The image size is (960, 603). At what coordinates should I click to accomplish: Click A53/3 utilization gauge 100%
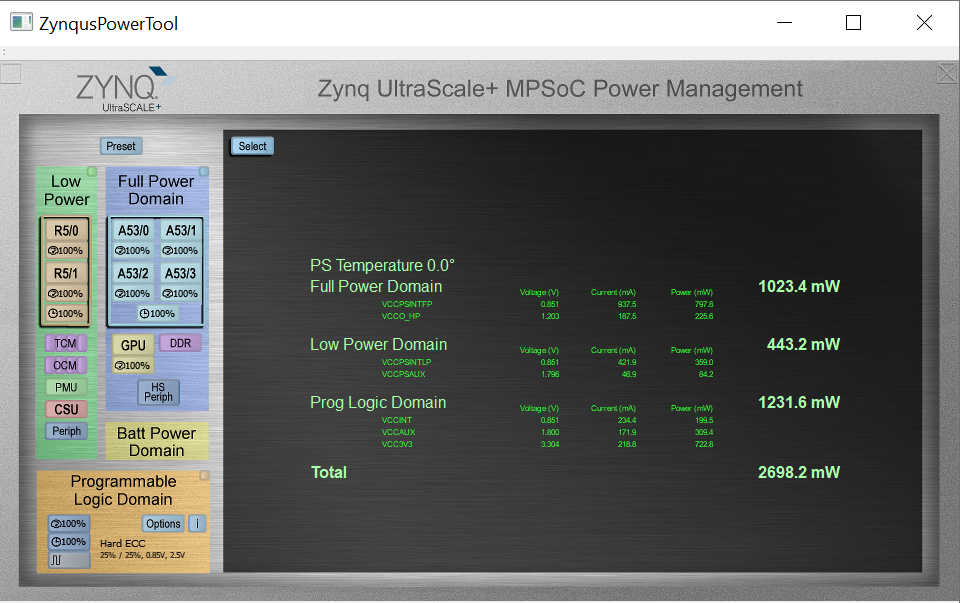point(181,294)
